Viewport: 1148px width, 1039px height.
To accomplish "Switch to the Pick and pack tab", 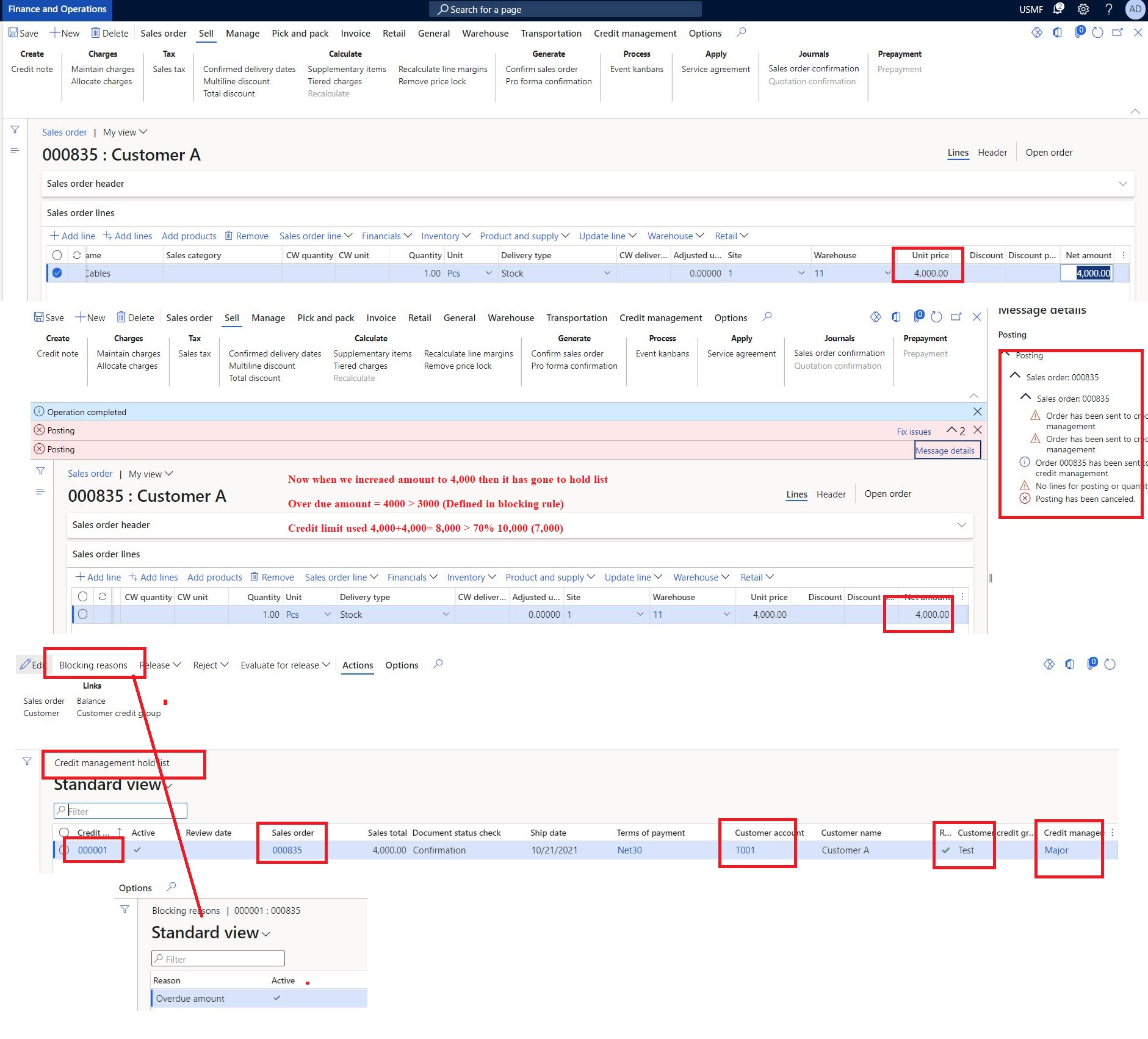I will point(300,33).
